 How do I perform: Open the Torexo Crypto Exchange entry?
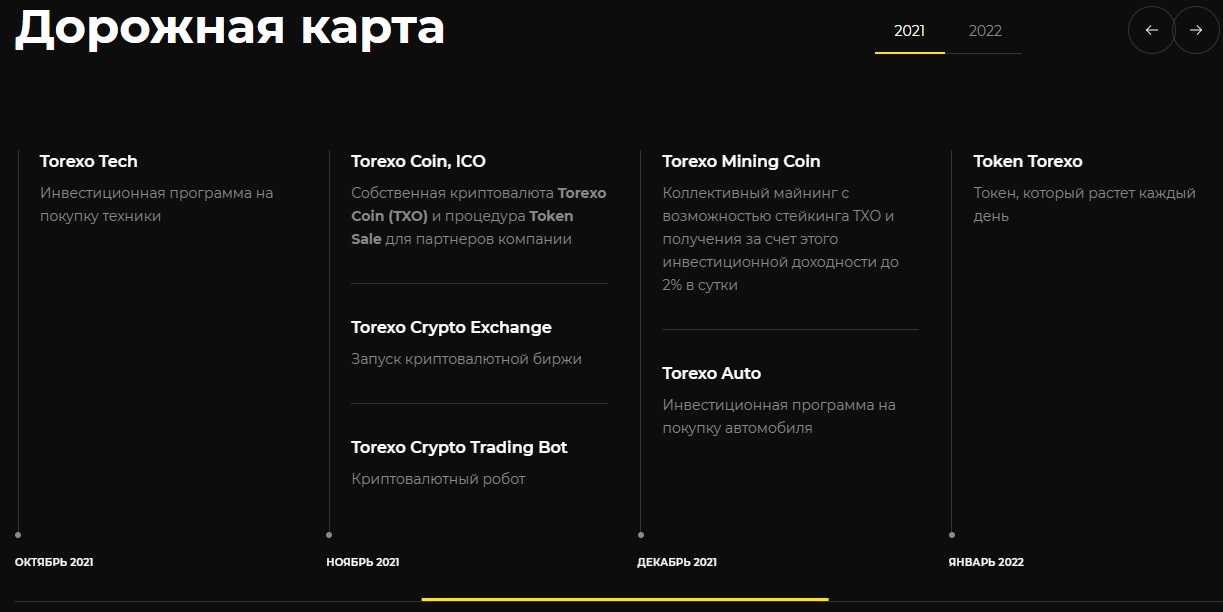451,327
